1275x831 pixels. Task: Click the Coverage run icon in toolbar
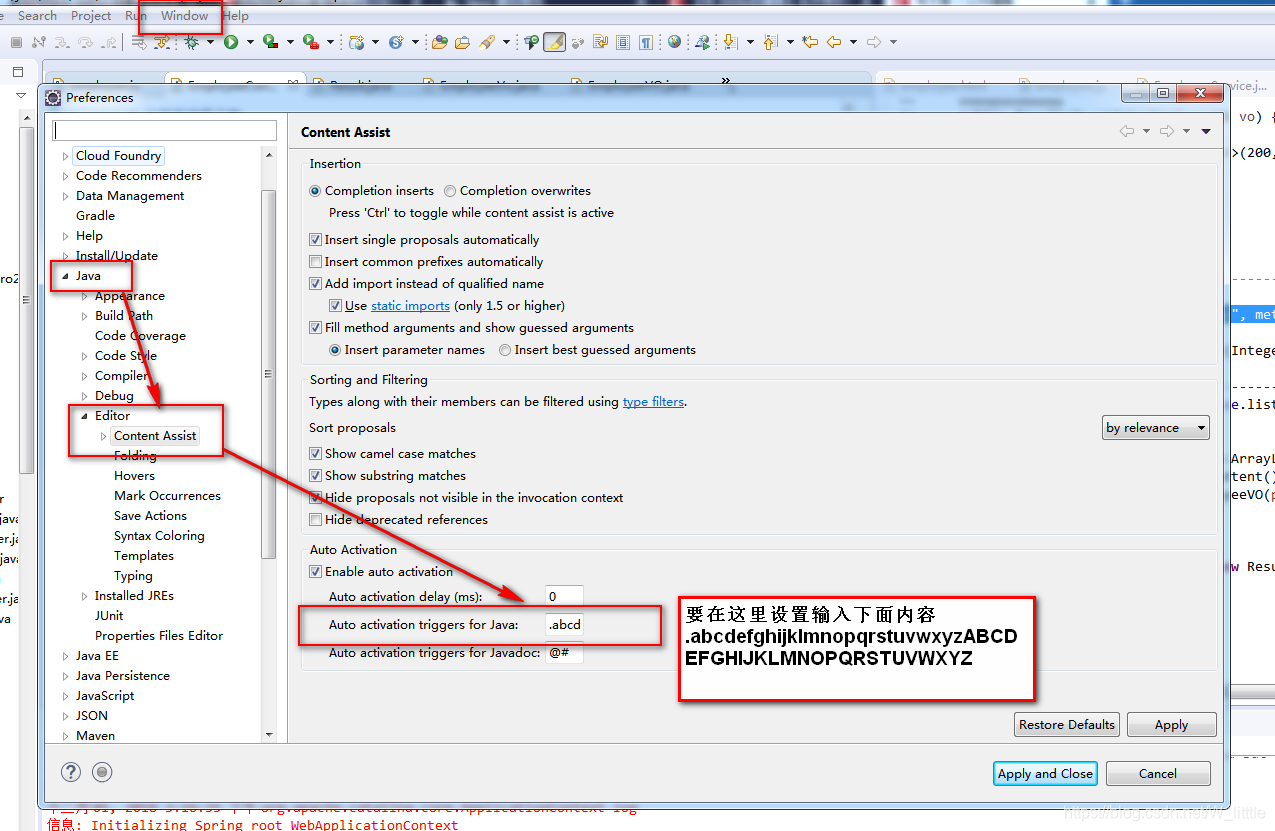tap(270, 42)
